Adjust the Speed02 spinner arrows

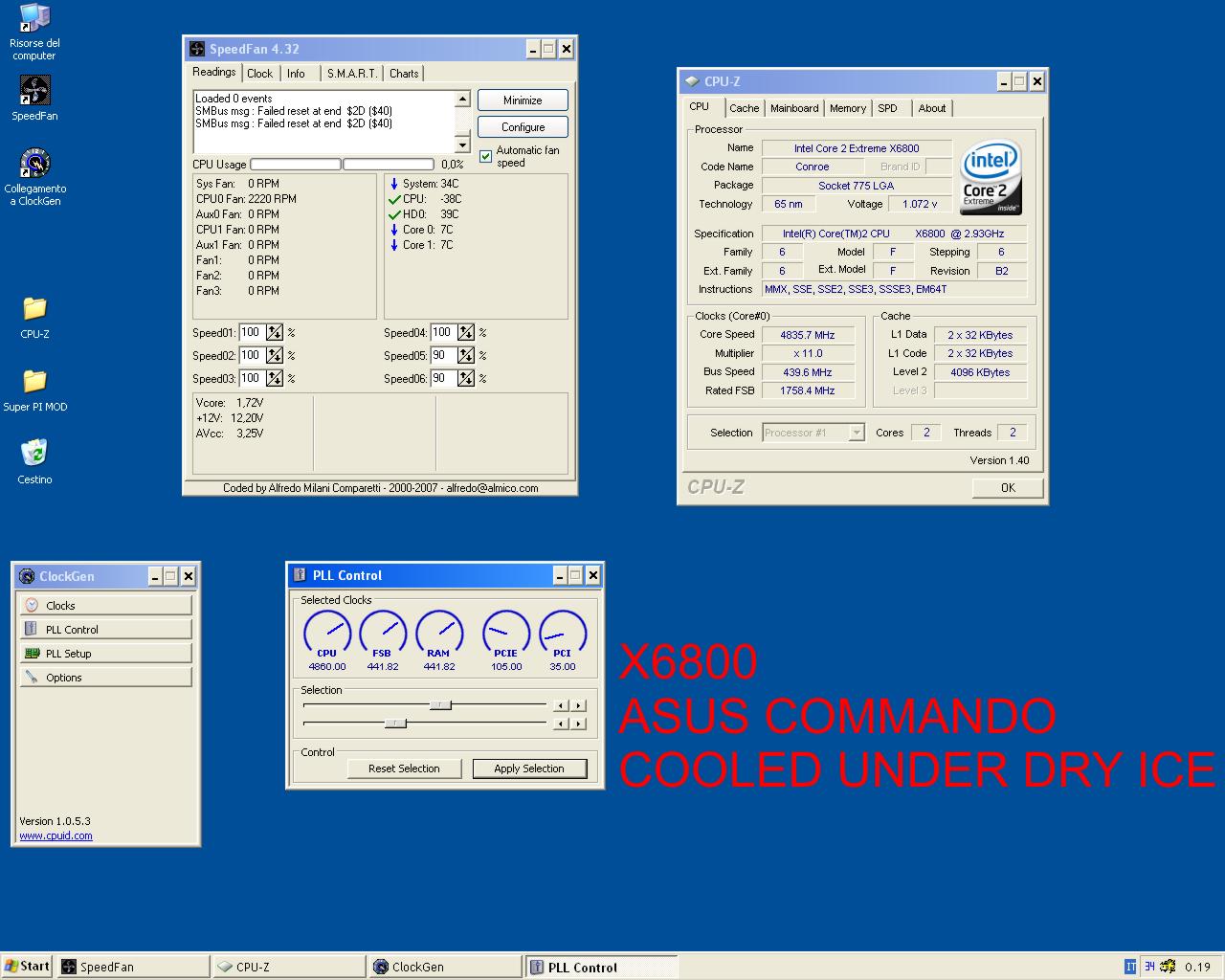[275, 355]
